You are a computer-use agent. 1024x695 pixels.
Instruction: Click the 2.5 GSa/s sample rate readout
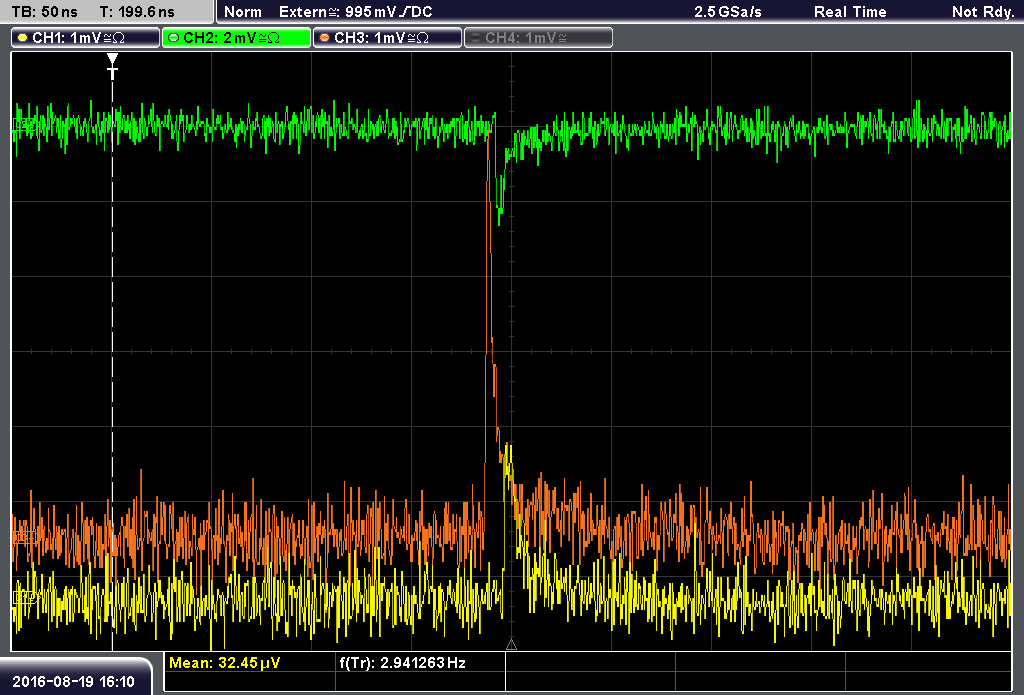[x=728, y=12]
